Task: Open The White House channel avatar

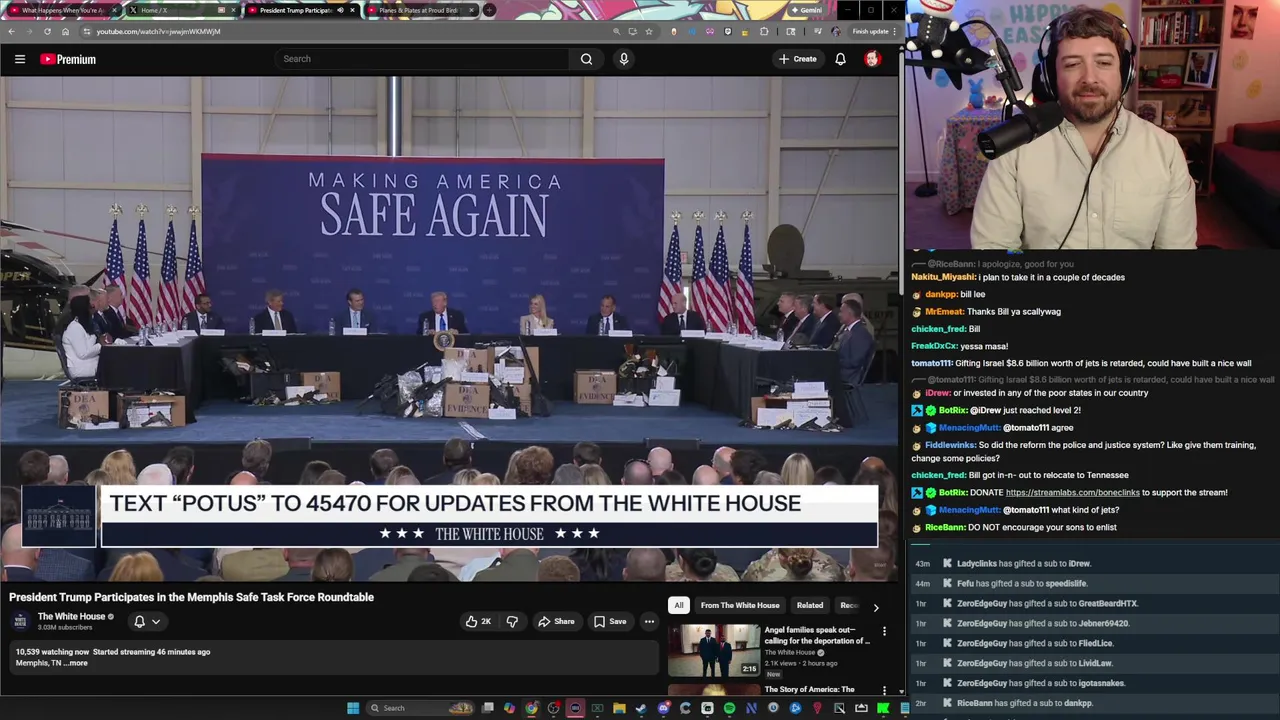Action: pyautogui.click(x=20, y=621)
